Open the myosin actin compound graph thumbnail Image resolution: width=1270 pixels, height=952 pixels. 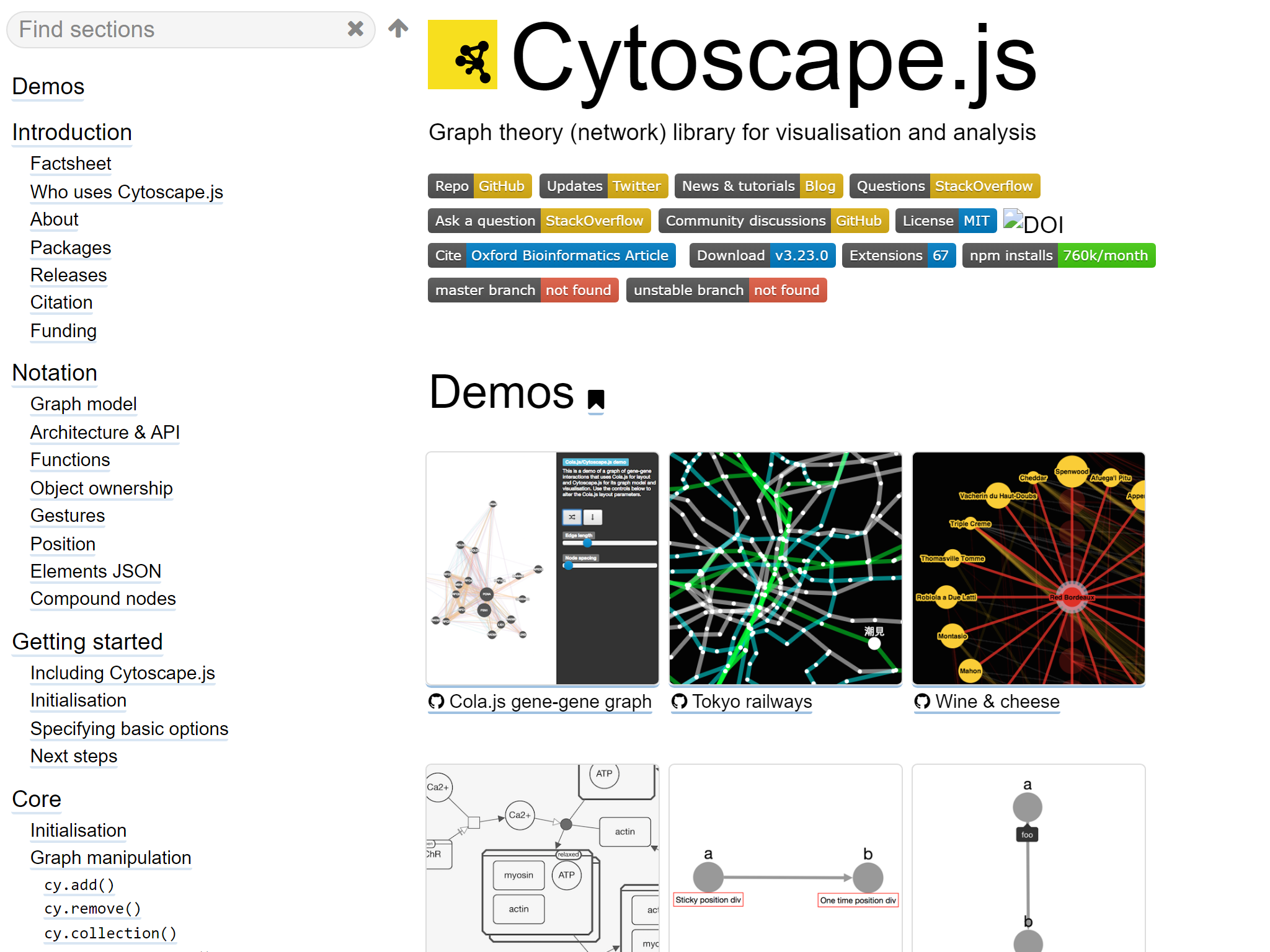pyautogui.click(x=543, y=858)
